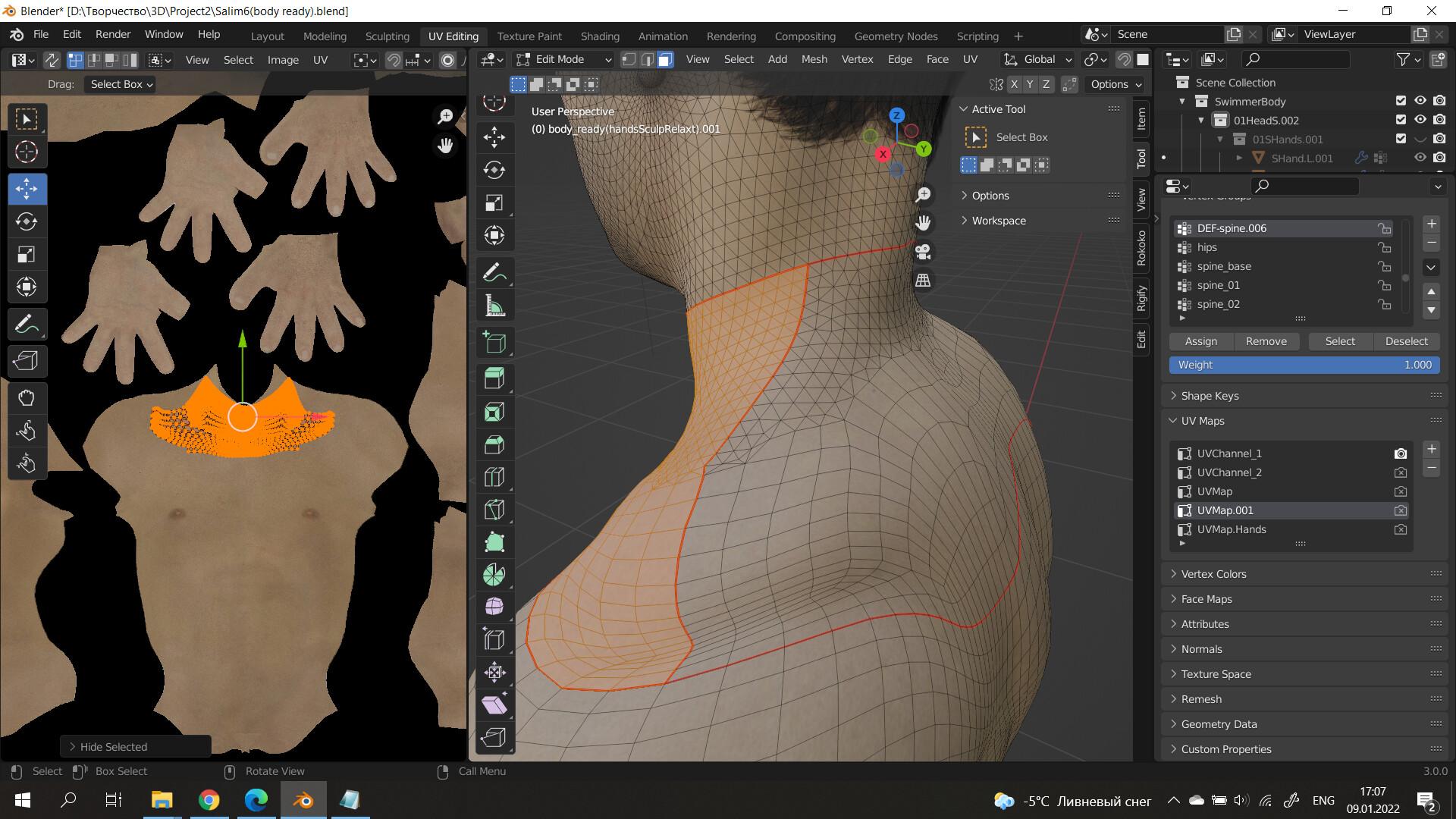Viewport: 1456px width, 819px height.
Task: Open the Rokoko sidebar tab
Action: coord(1141,247)
